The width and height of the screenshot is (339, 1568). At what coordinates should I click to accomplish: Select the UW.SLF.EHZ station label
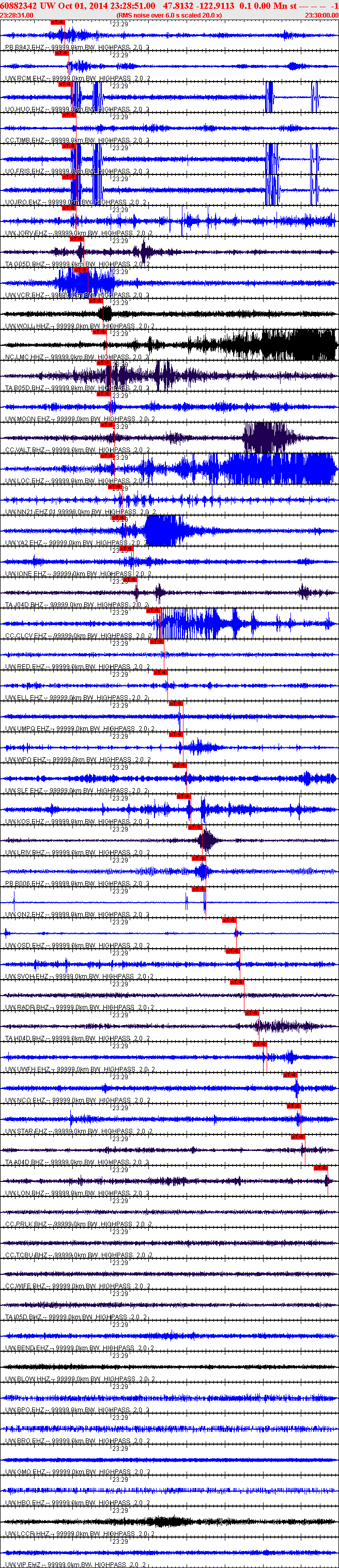click(75, 791)
